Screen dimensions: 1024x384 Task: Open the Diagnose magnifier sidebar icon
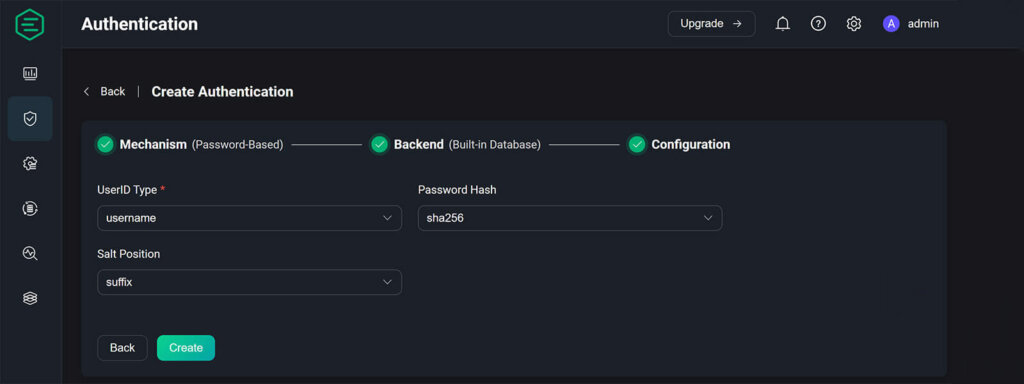click(x=30, y=253)
